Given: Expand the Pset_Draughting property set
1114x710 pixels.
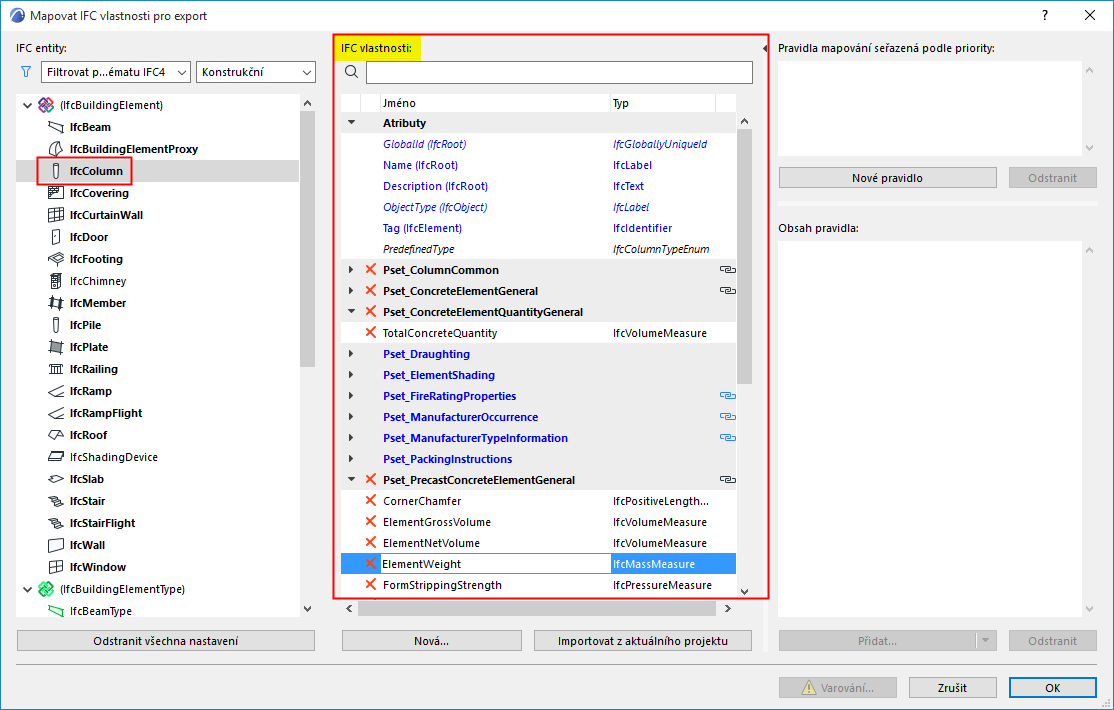Looking at the screenshot, I should click(351, 354).
